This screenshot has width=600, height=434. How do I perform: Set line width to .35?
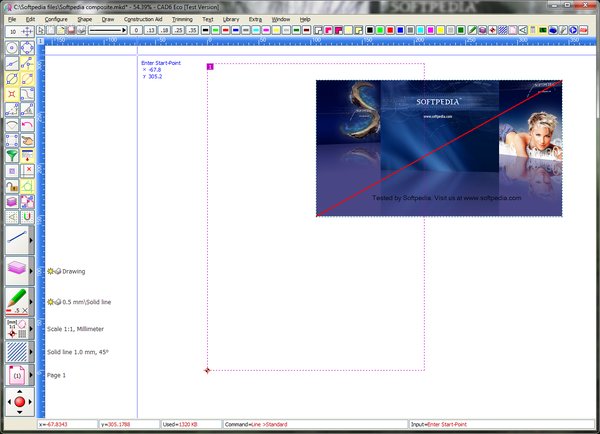(192, 30)
